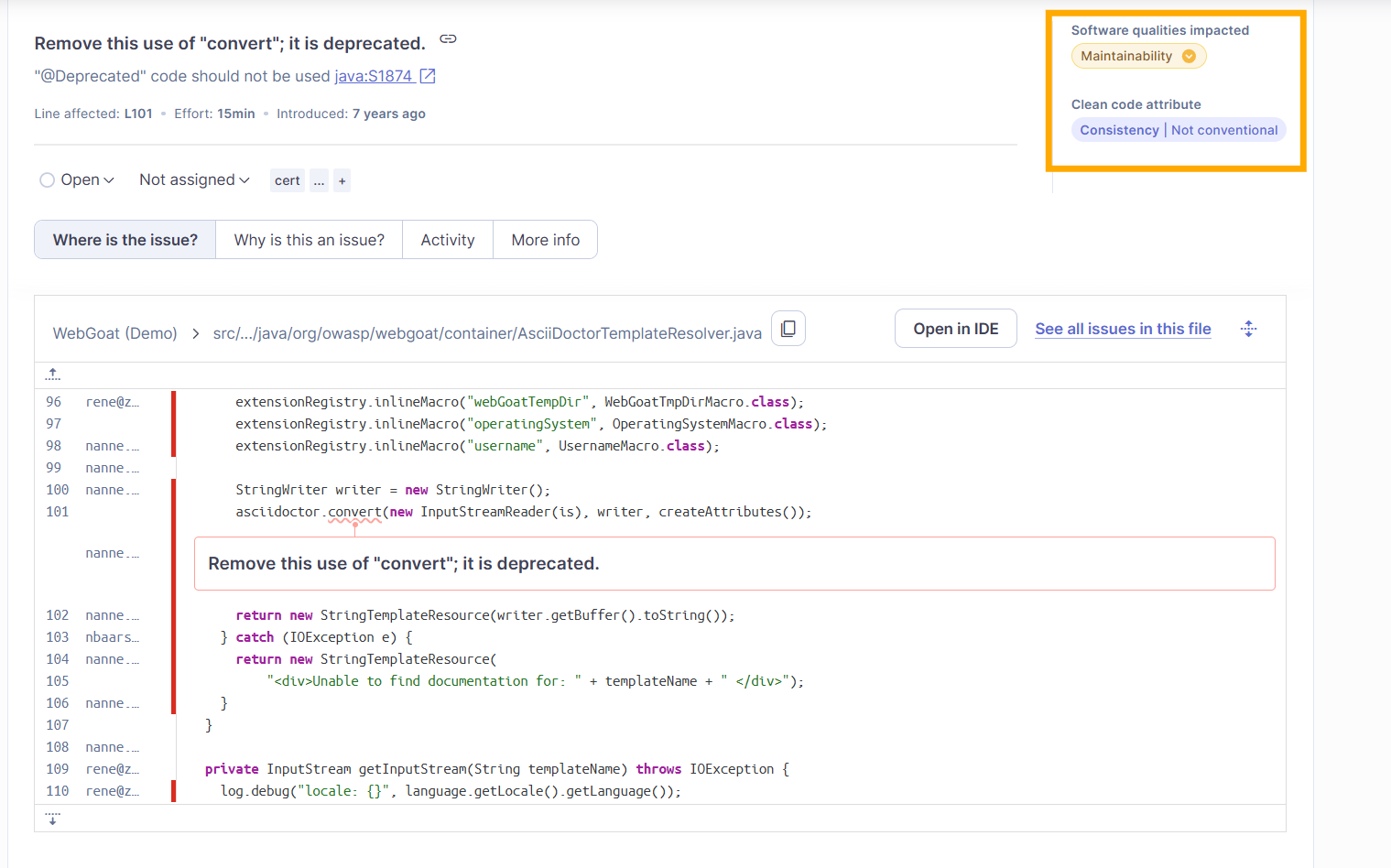Open java:S1874 rule link

point(374,76)
